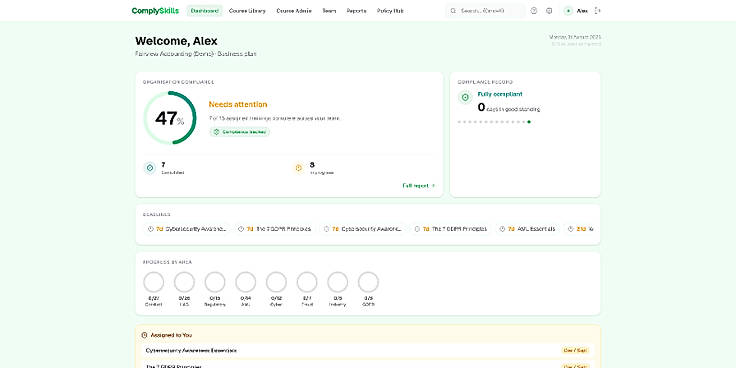The image size is (736, 368).
Task: Click Due / Start badge on Cybersecurity row
Action: click(x=575, y=350)
